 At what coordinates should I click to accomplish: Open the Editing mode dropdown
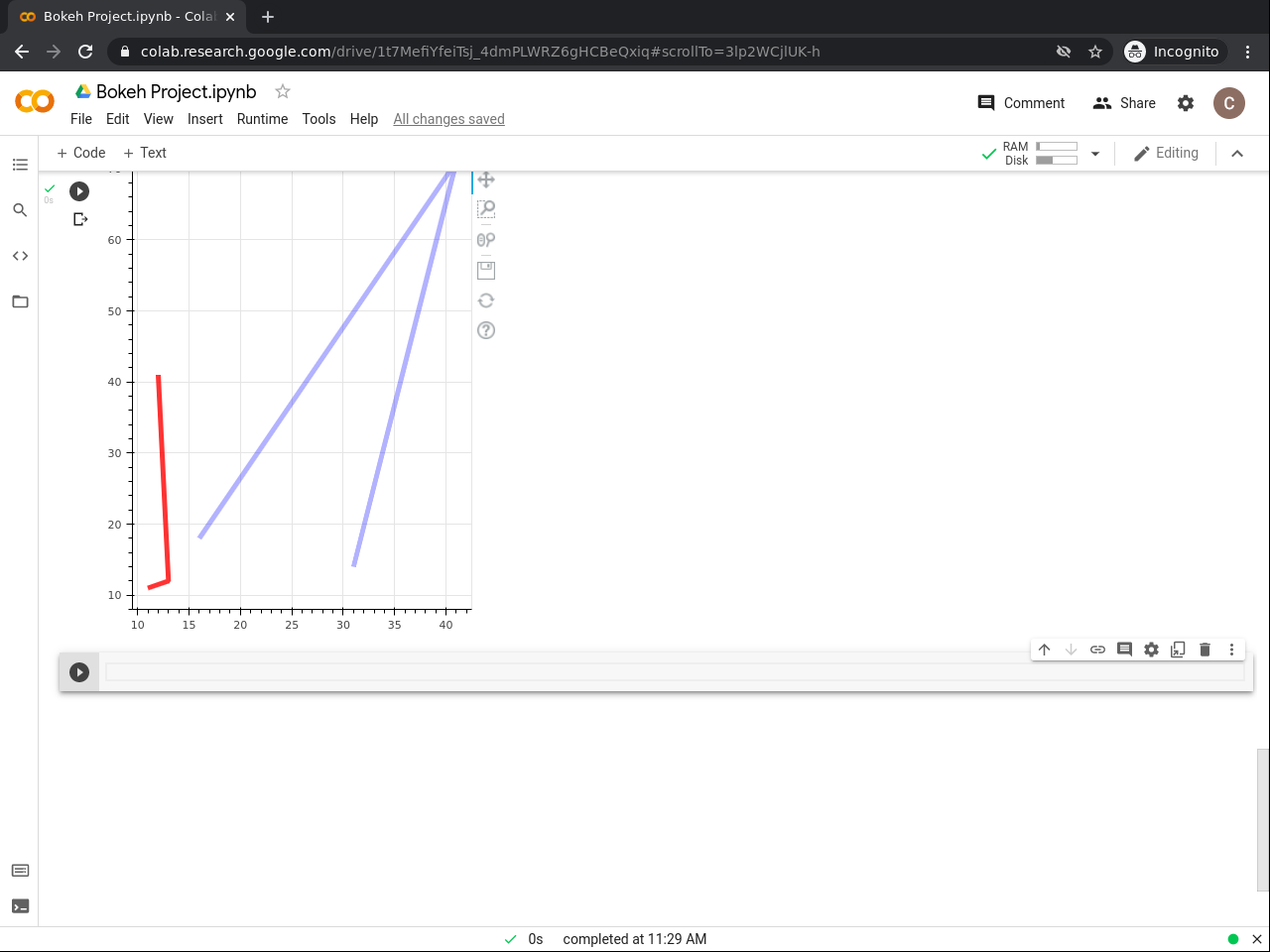(1166, 153)
